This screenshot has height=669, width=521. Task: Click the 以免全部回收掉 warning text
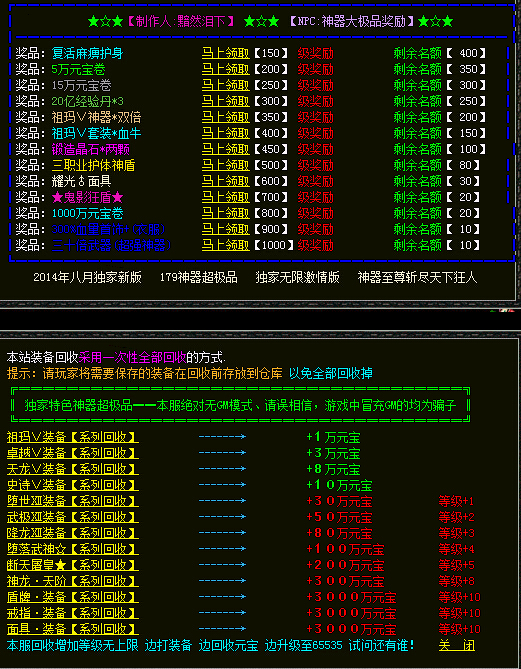coord(331,374)
